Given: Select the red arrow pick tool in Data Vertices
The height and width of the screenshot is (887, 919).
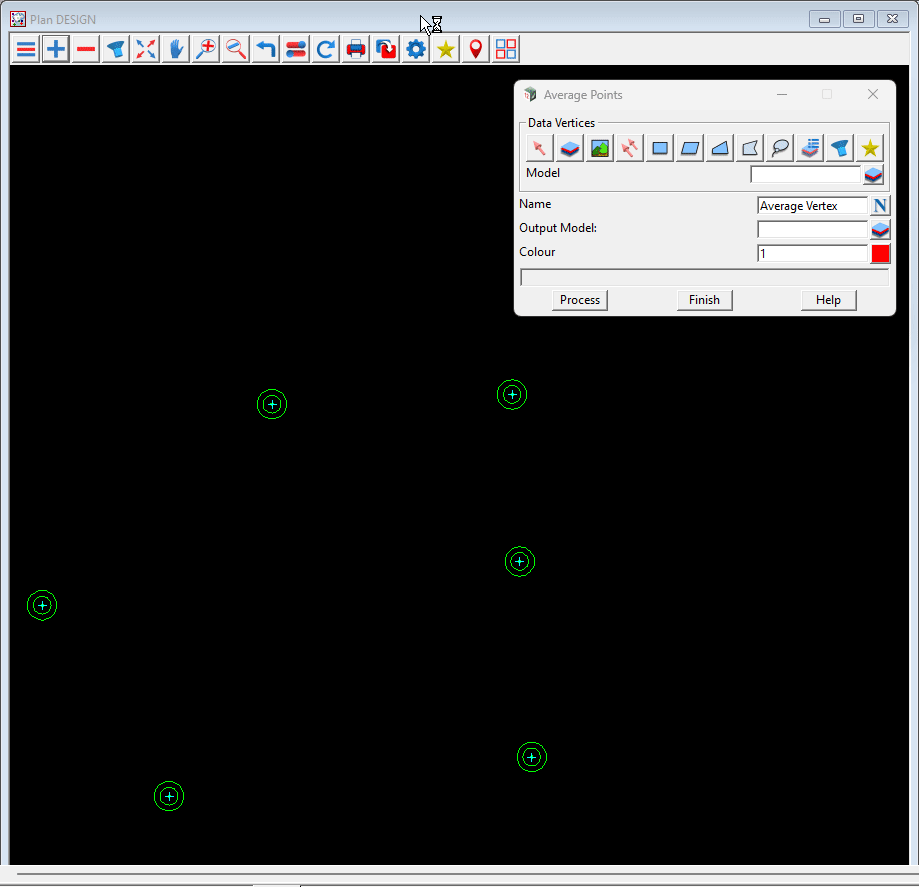Looking at the screenshot, I should coord(540,148).
